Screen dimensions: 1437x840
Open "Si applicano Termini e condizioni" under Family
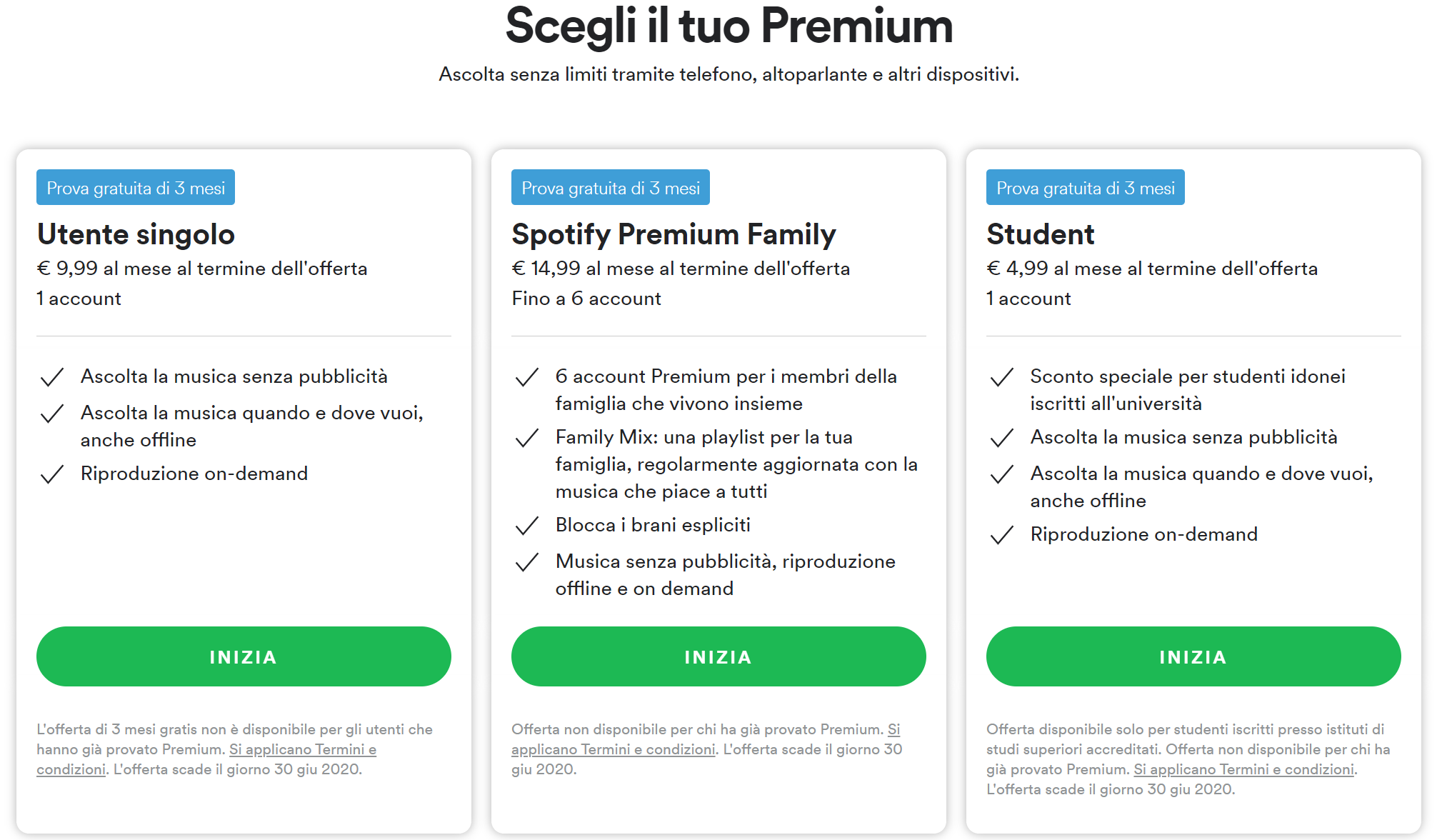(613, 750)
